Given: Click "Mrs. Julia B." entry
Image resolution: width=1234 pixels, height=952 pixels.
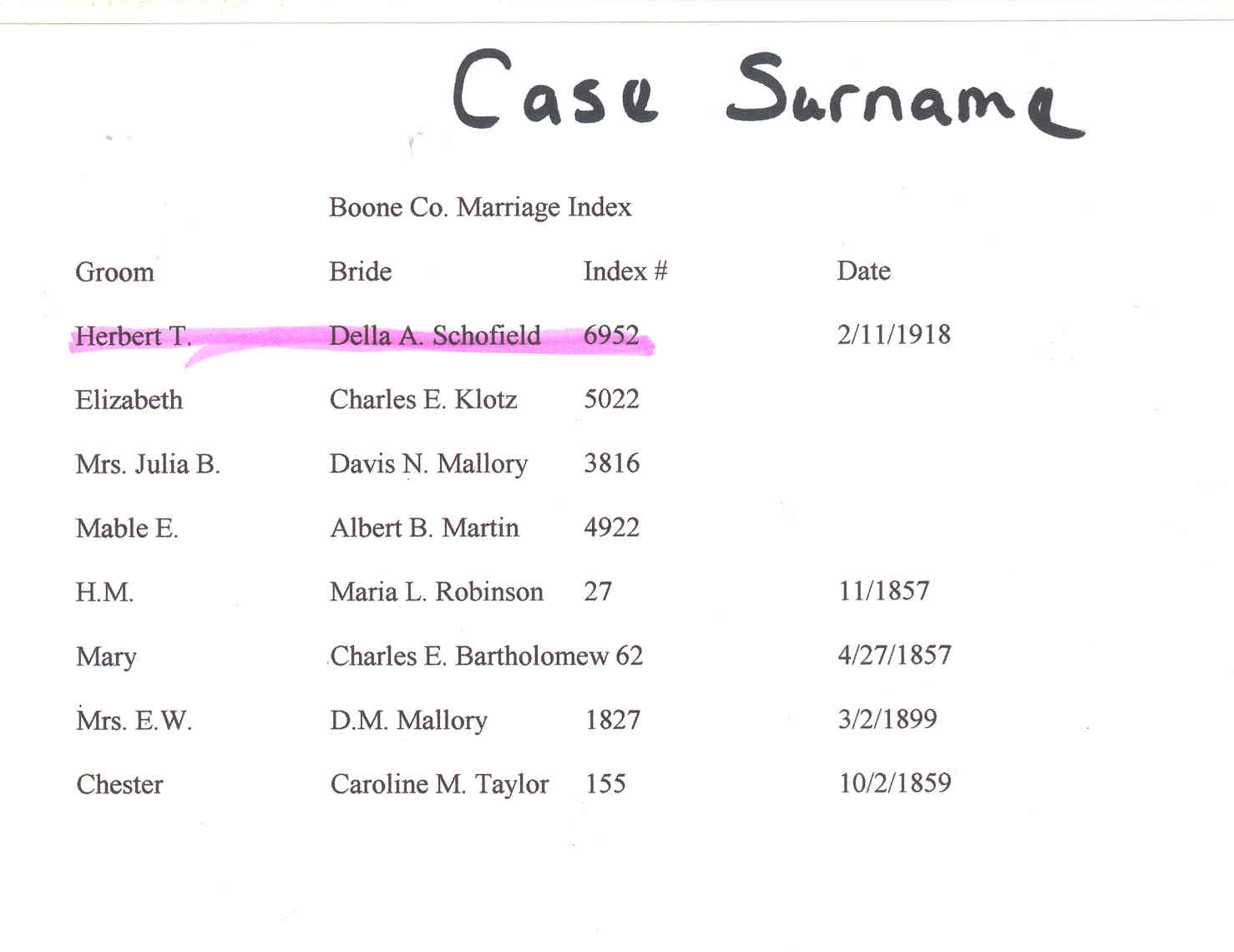Looking at the screenshot, I should click(148, 464).
